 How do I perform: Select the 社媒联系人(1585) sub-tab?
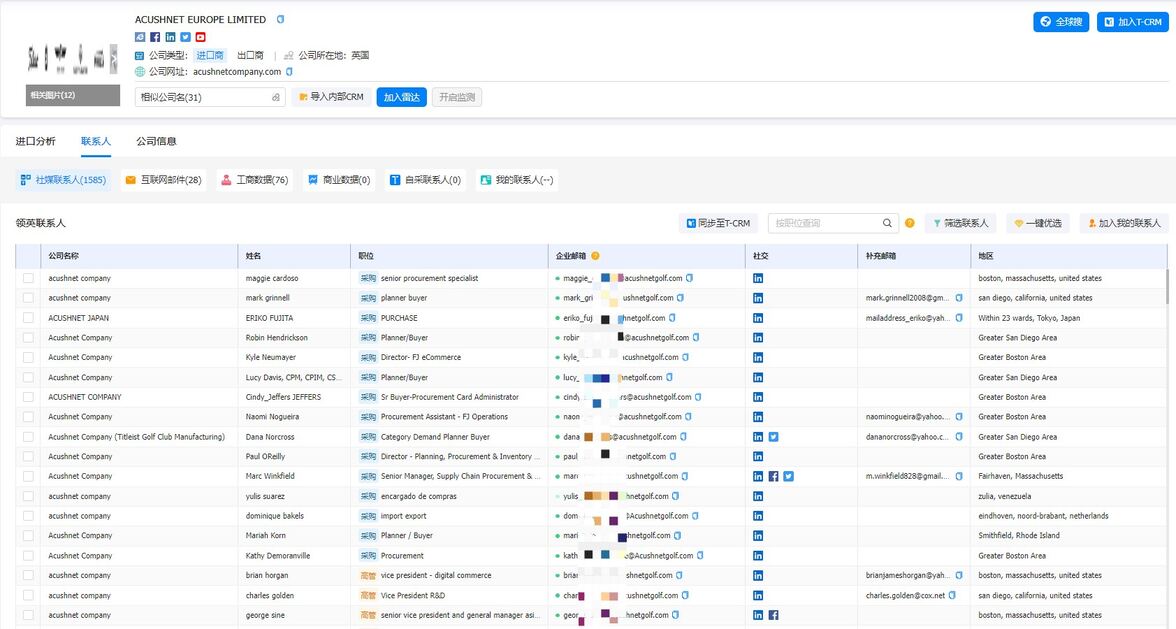point(63,180)
